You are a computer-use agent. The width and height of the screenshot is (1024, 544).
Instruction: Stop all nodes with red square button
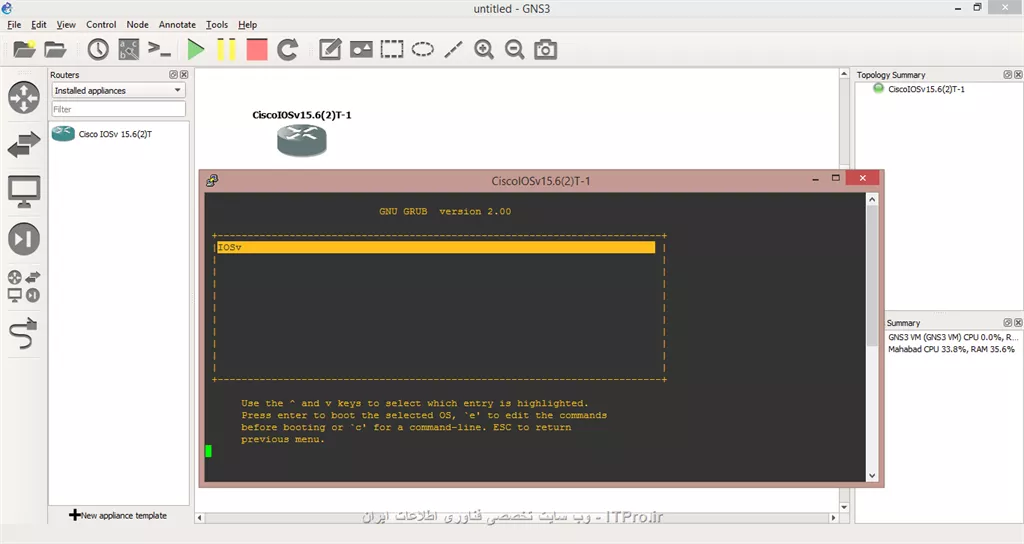point(257,50)
